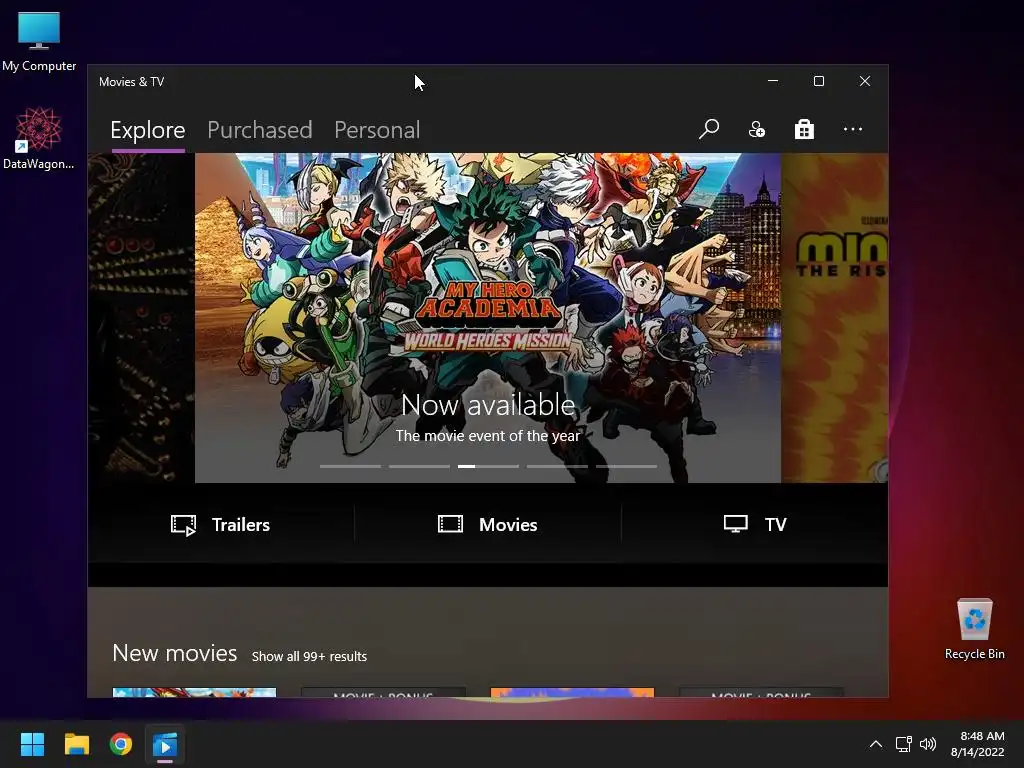Select the My Computer desktop icon

(x=39, y=41)
